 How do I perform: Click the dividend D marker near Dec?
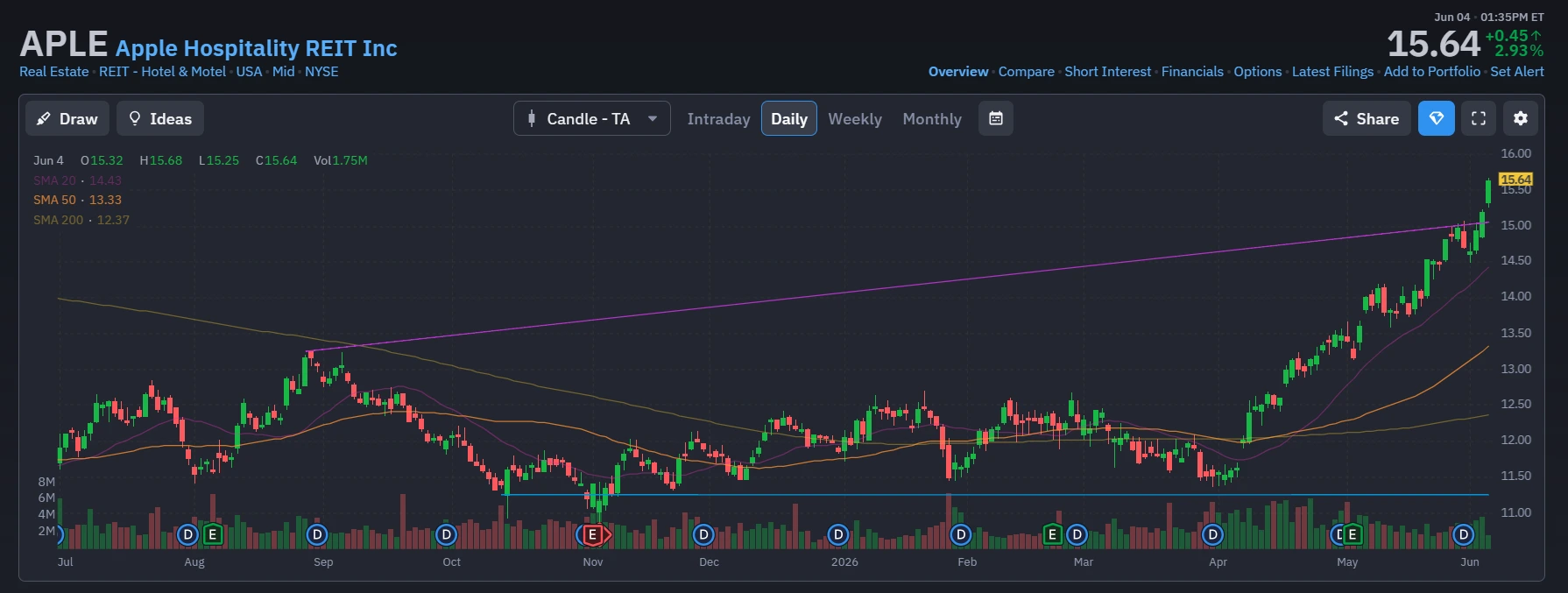tap(703, 534)
